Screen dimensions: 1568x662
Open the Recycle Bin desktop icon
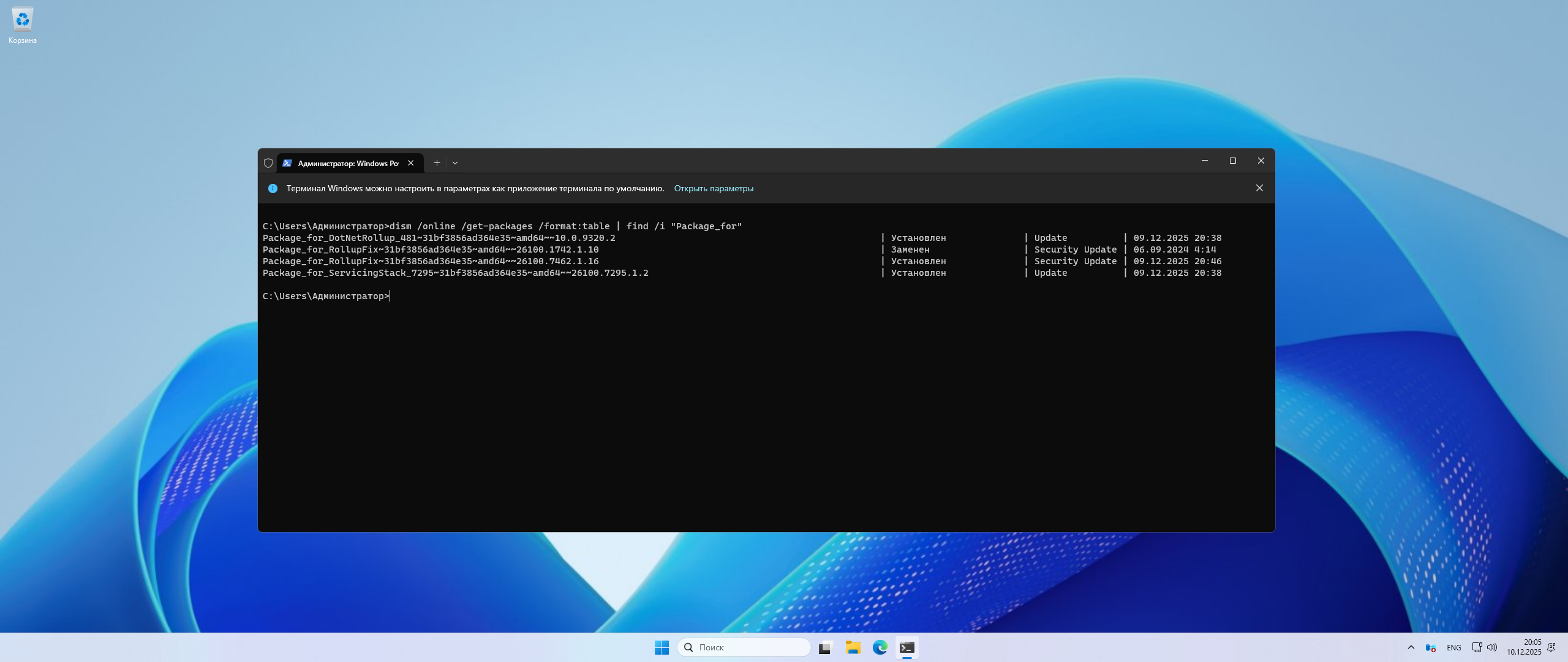coord(23,25)
